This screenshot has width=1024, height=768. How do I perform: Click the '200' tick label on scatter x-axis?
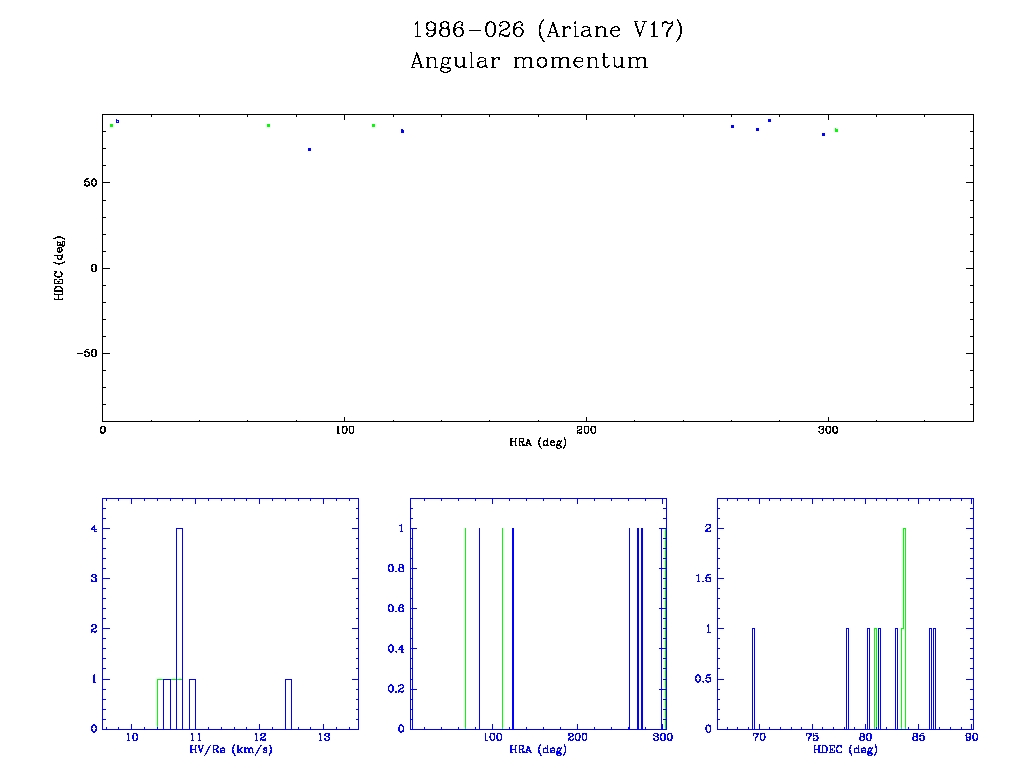(x=586, y=430)
